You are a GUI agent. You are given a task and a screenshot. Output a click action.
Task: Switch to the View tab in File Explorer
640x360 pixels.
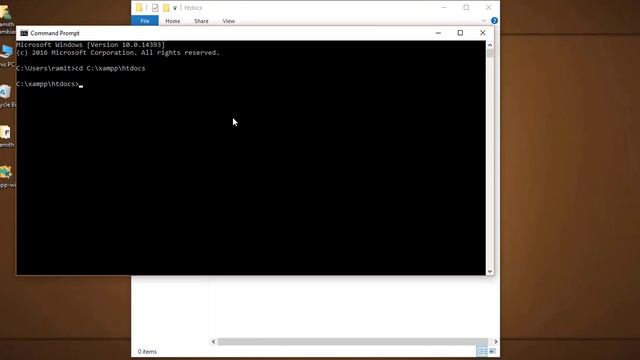click(229, 21)
